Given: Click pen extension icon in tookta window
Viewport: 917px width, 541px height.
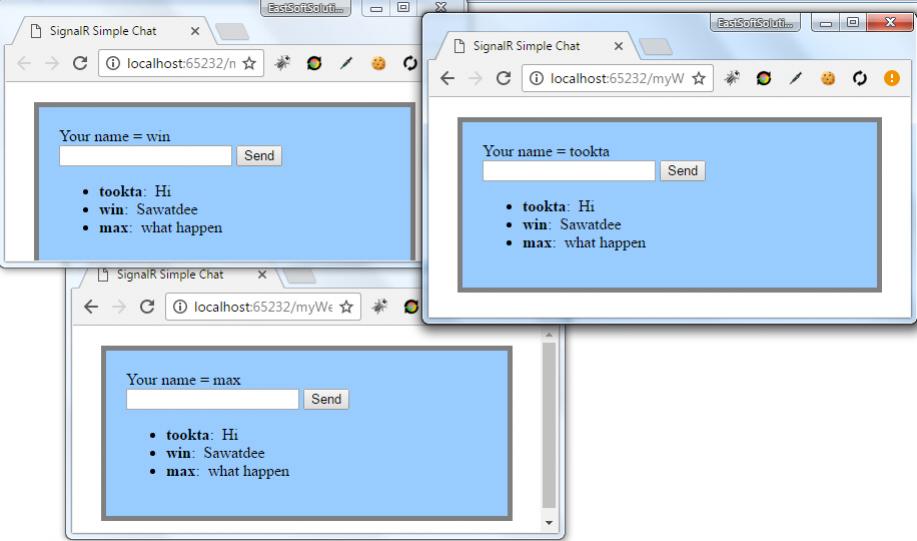Looking at the screenshot, I should (x=795, y=78).
